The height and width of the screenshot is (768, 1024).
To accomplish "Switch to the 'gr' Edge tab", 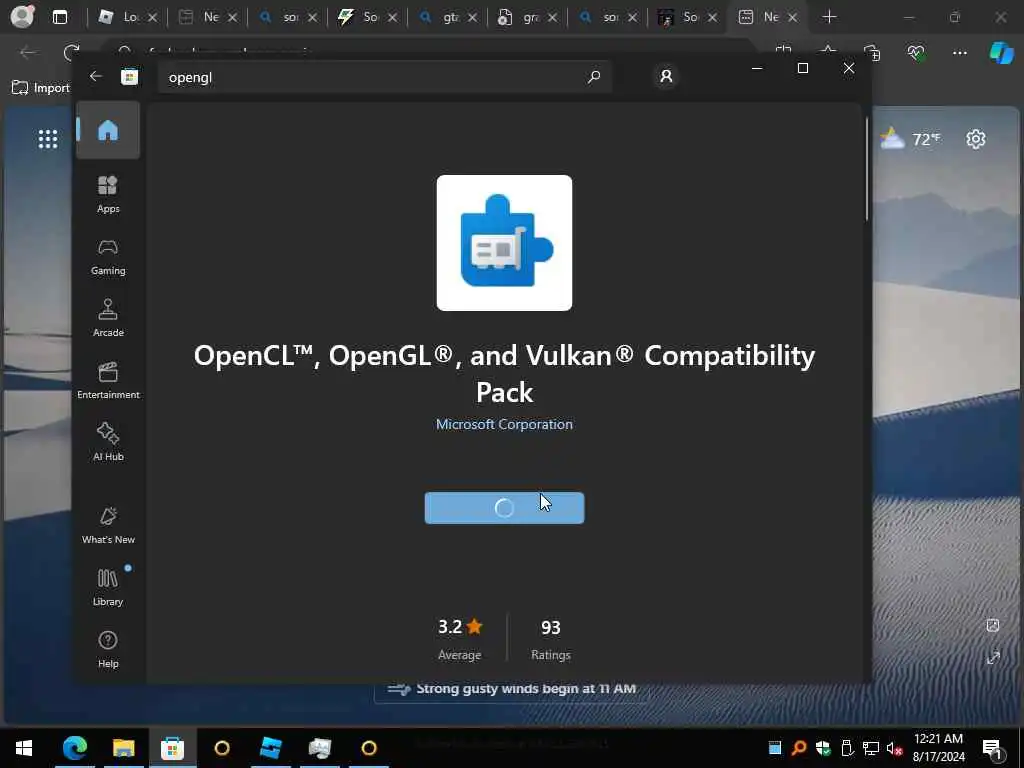I will [527, 17].
